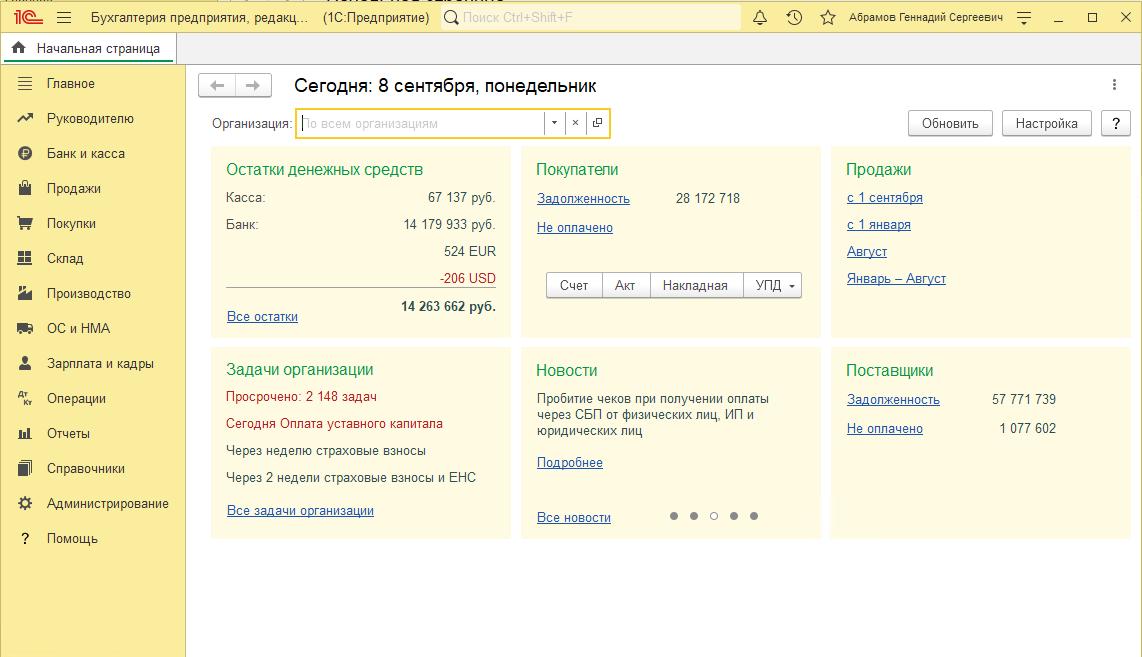1142x657 pixels.
Task: Open the organization selection form icon
Action: pyautogui.click(x=597, y=123)
